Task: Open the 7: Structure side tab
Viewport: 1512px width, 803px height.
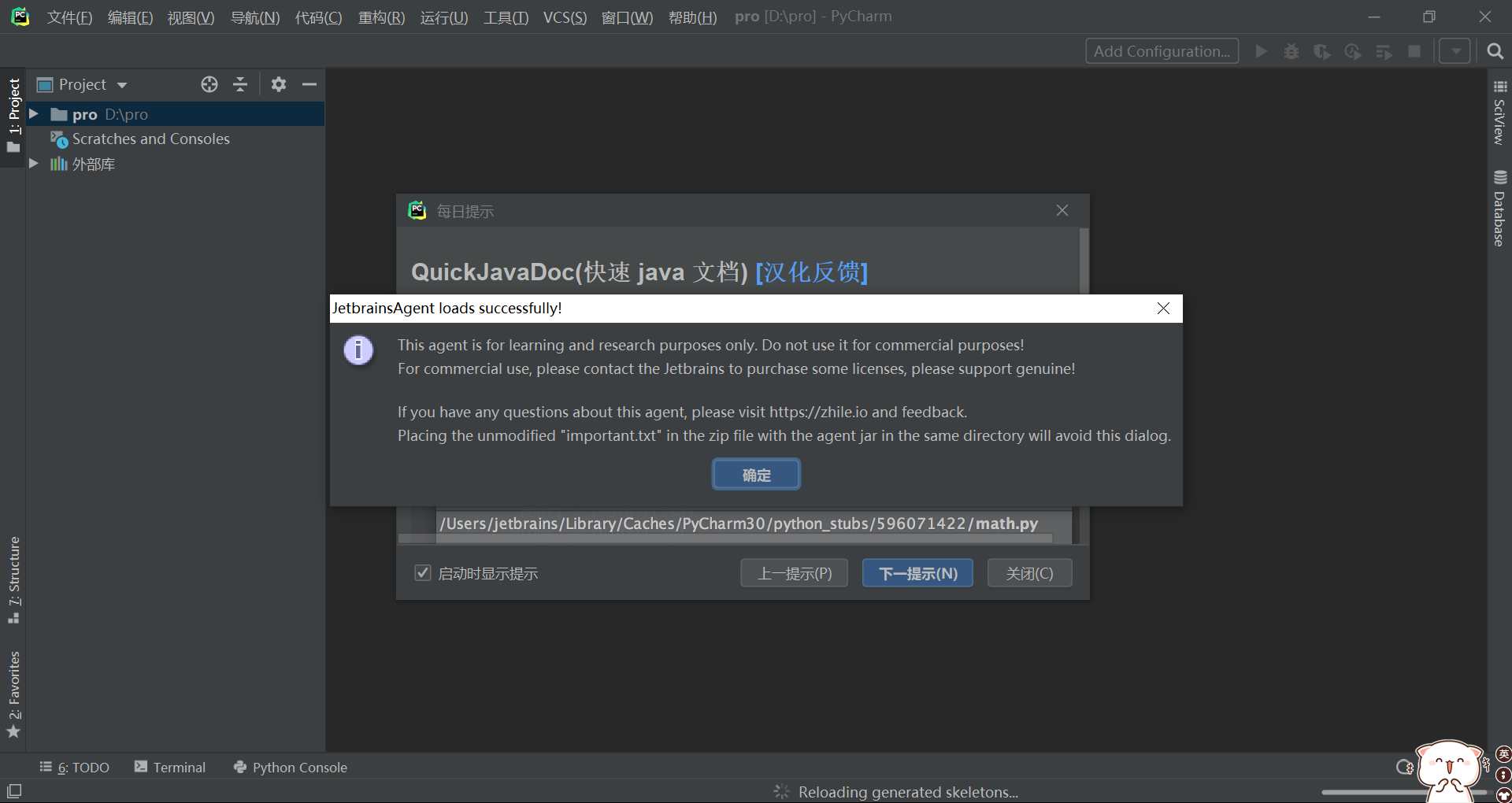Action: [13, 580]
